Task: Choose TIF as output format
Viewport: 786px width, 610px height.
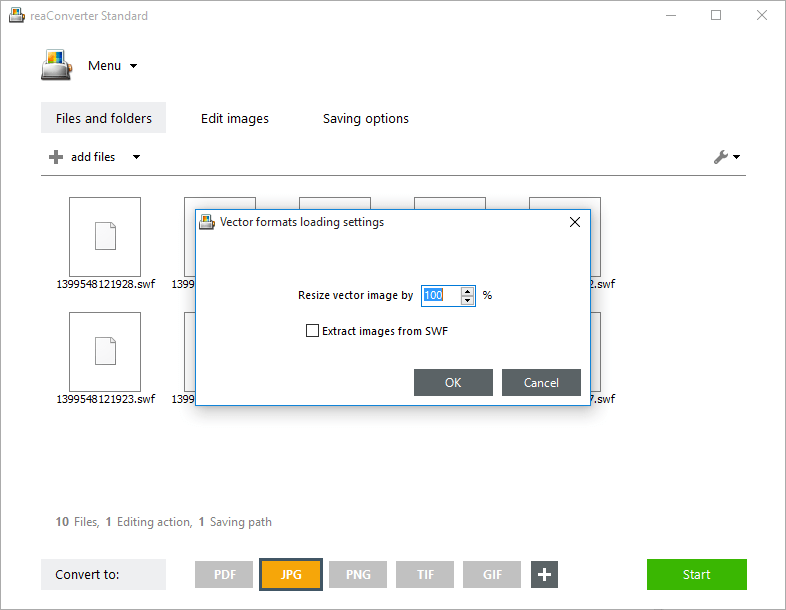Action: click(425, 574)
